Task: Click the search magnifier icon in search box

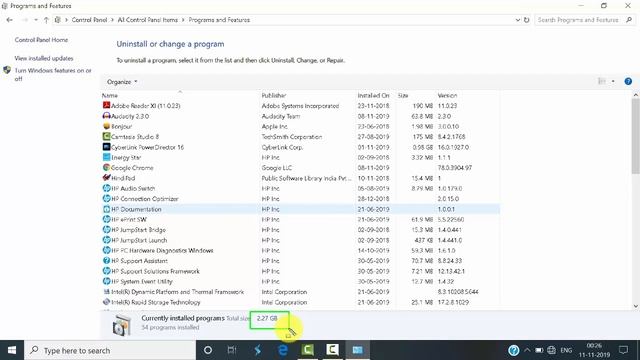Action: pyautogui.click(x=629, y=20)
